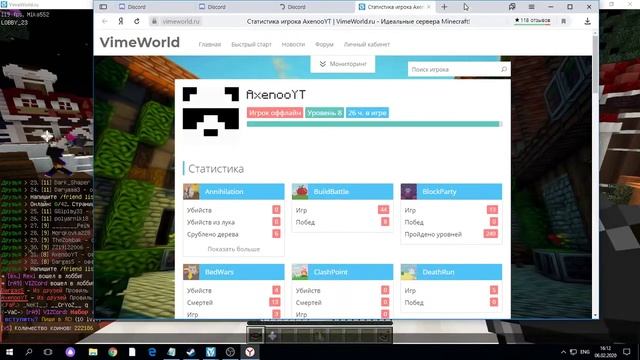640x360 pixels.
Task: Show hidden system tray icons
Action: (563, 352)
